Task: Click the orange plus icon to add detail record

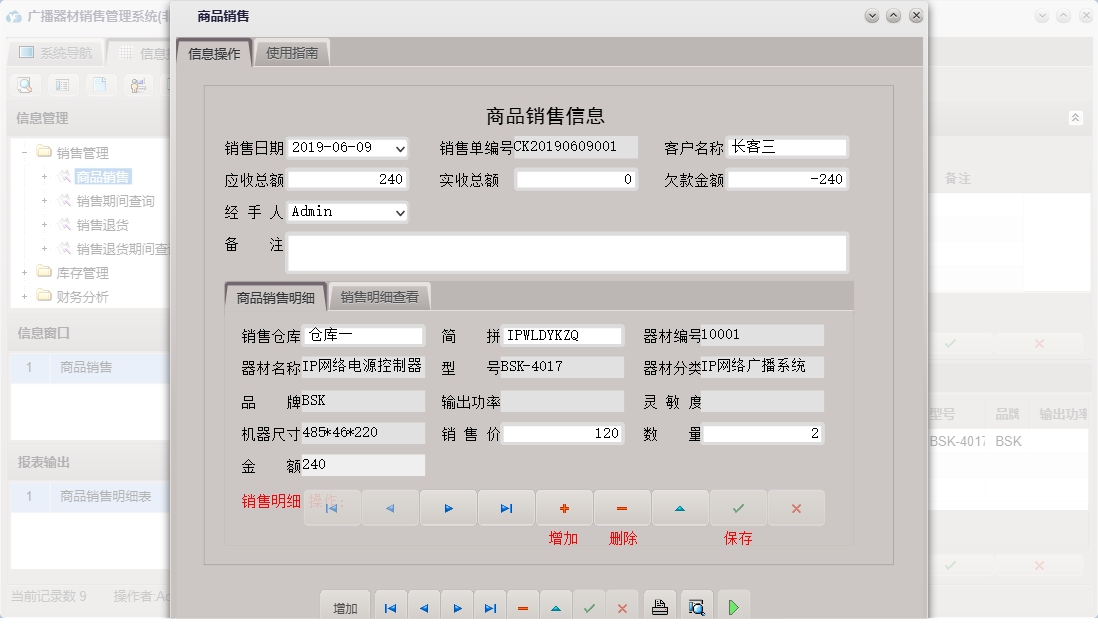Action: pyautogui.click(x=564, y=507)
